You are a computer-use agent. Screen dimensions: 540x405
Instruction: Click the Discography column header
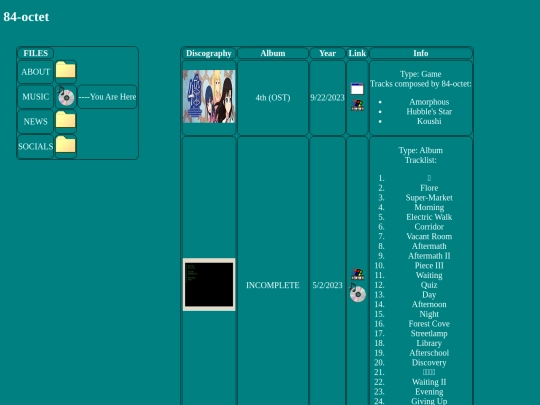coord(209,53)
